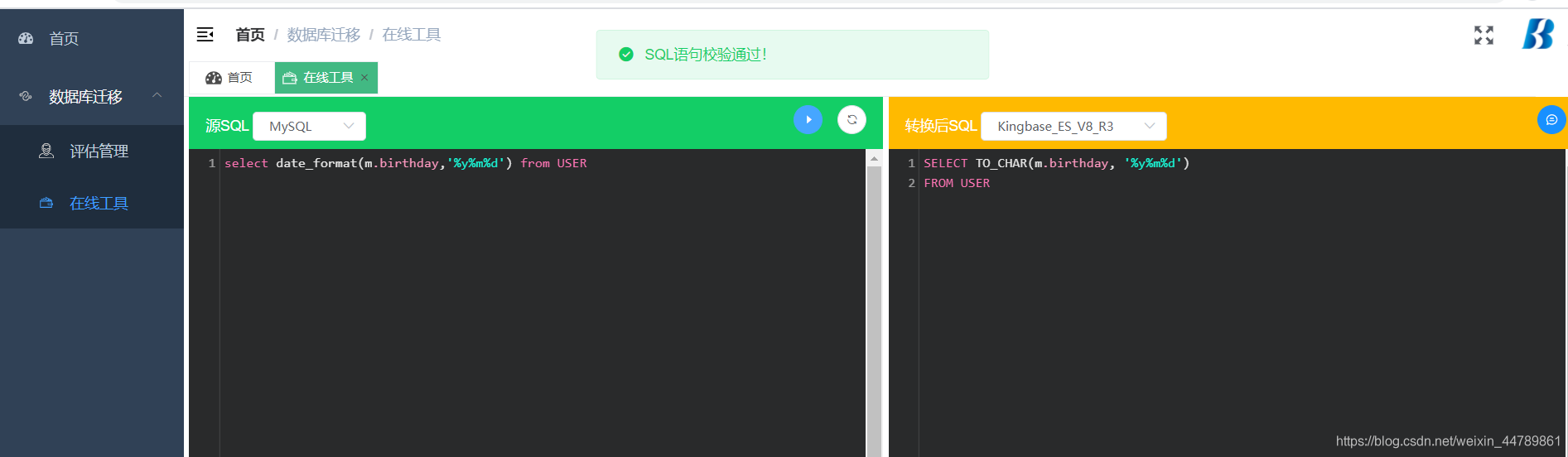Open the Kingbase_ES_V8_R3 target dropdown

tap(1073, 126)
